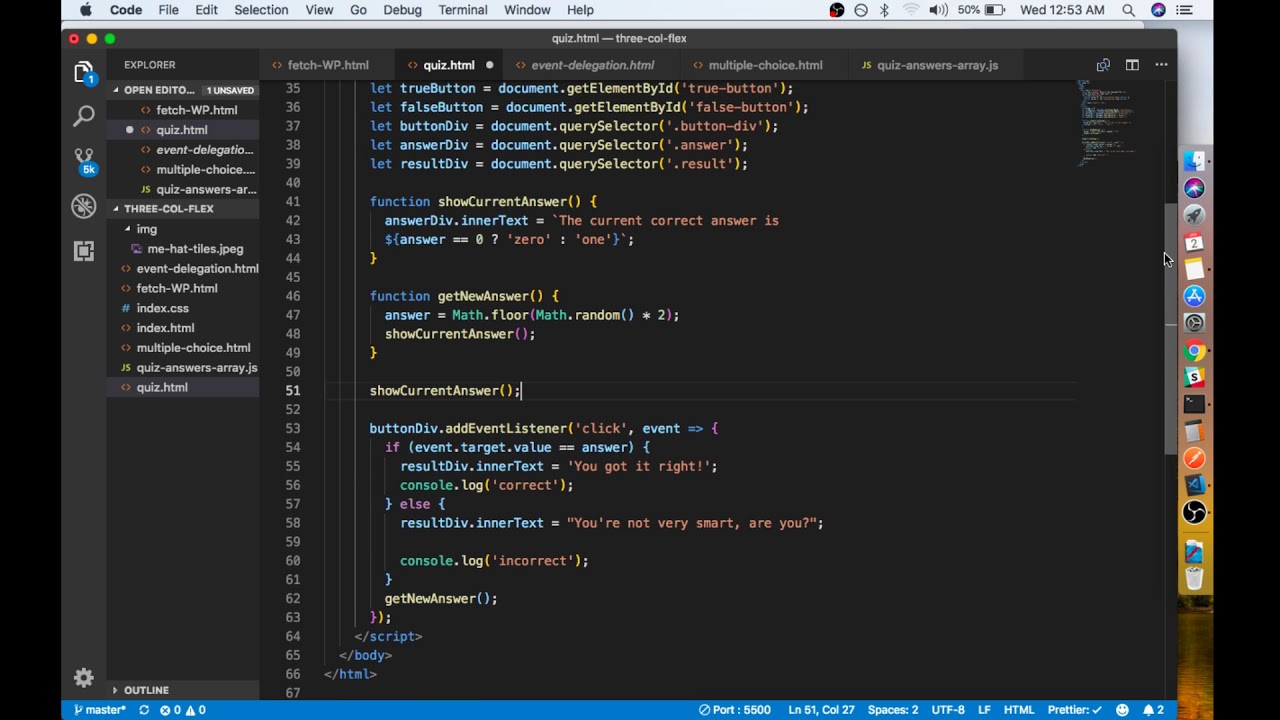Open Google Chrome from the Dock

1194,350
